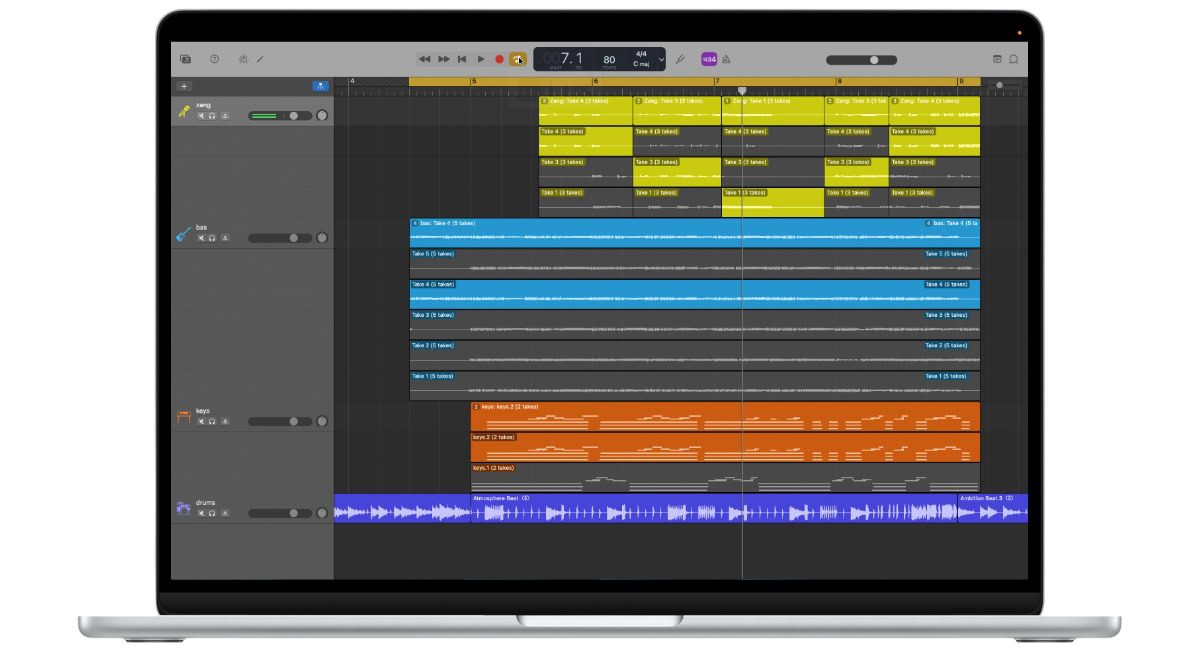Select the Ambition Beat.3 drum region

[992, 508]
